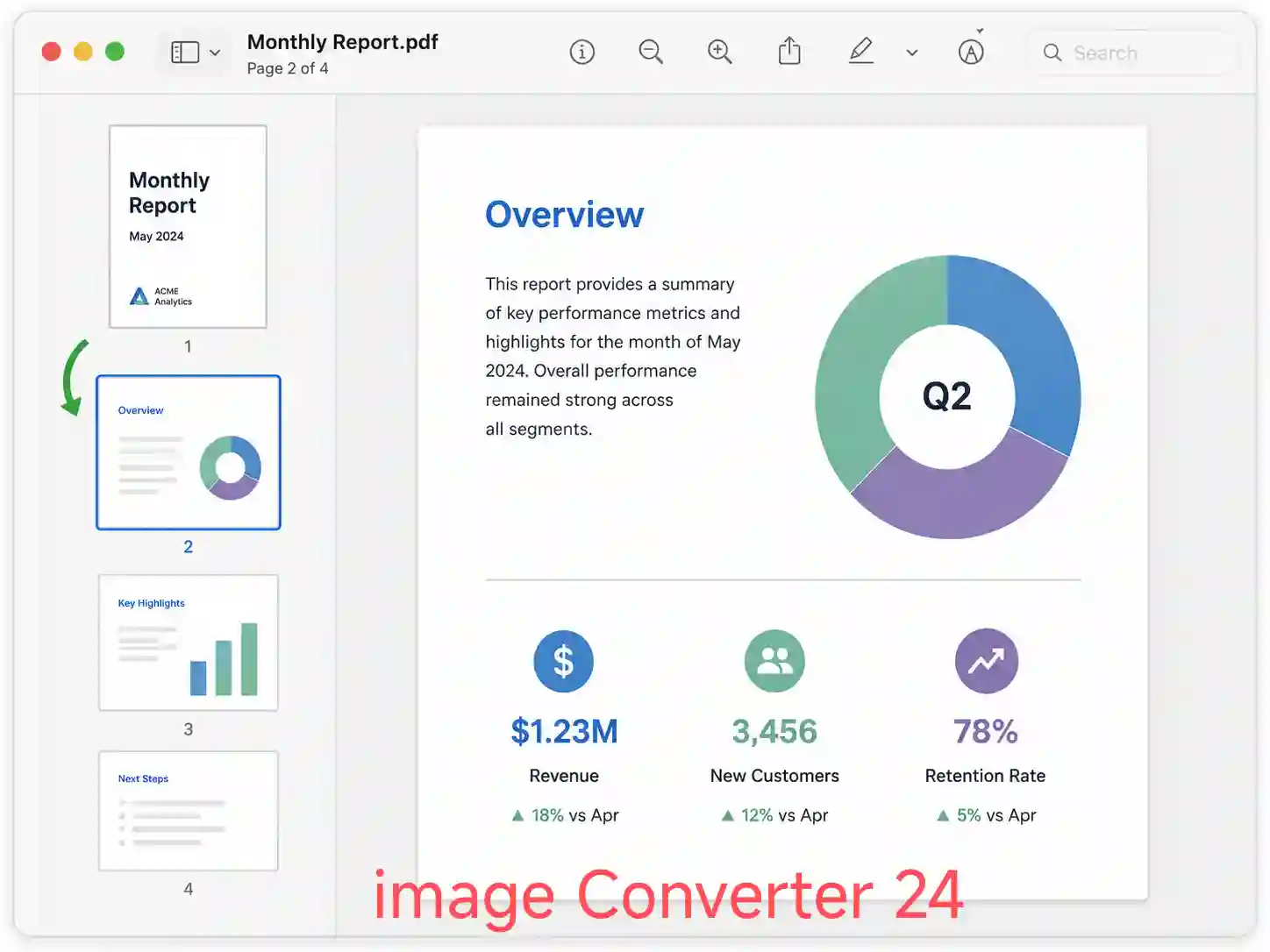Click the form-filling A circle icon
1270x952 pixels.
pos(971,53)
